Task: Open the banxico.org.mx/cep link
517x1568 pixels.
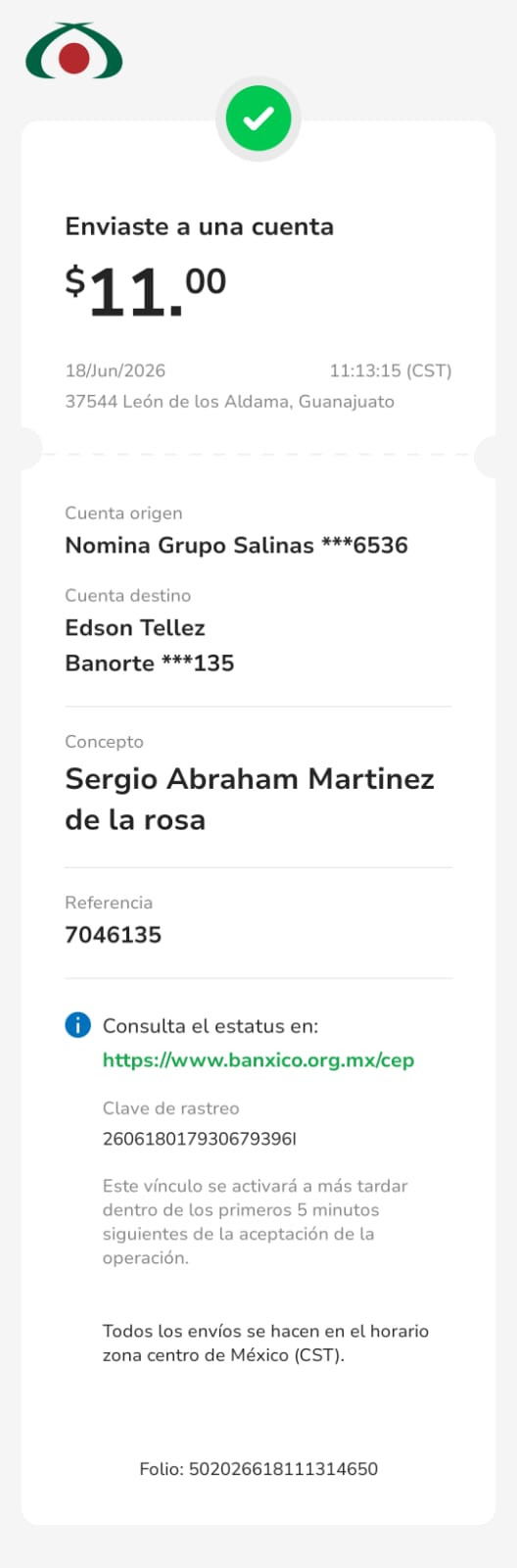Action: coord(258,1059)
